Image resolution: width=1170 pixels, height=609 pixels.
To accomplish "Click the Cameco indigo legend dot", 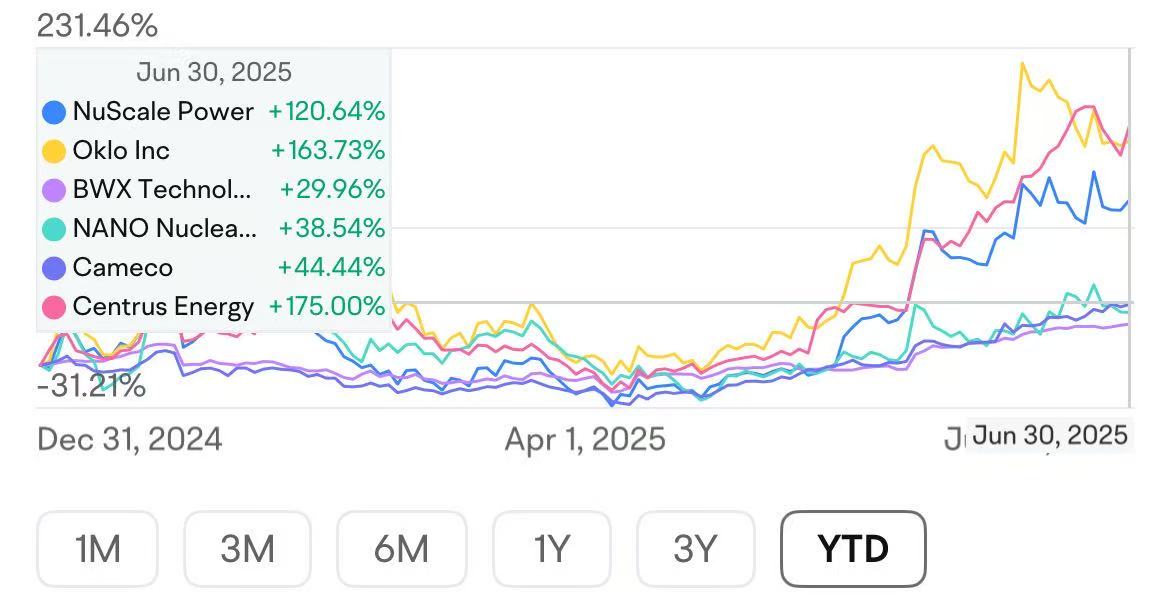I will click(54, 268).
